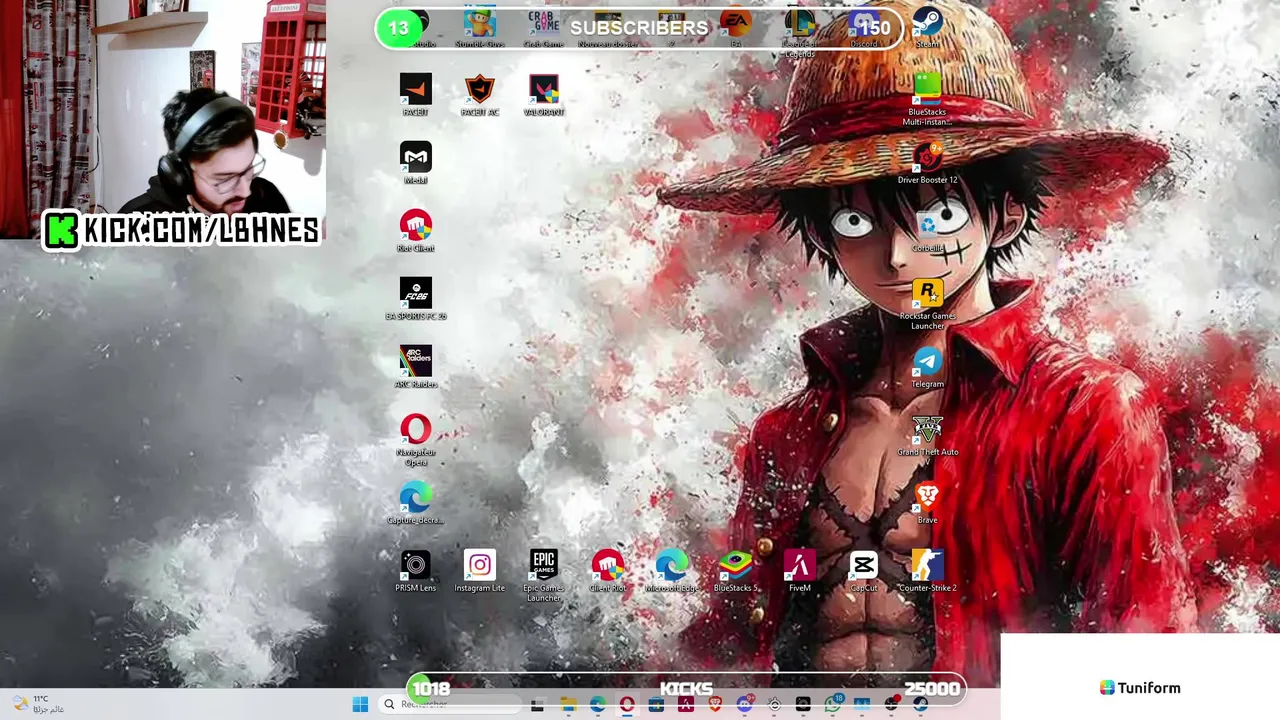Open the Microsoft Edge desktop shortcut
The image size is (1280, 720).
(x=671, y=572)
